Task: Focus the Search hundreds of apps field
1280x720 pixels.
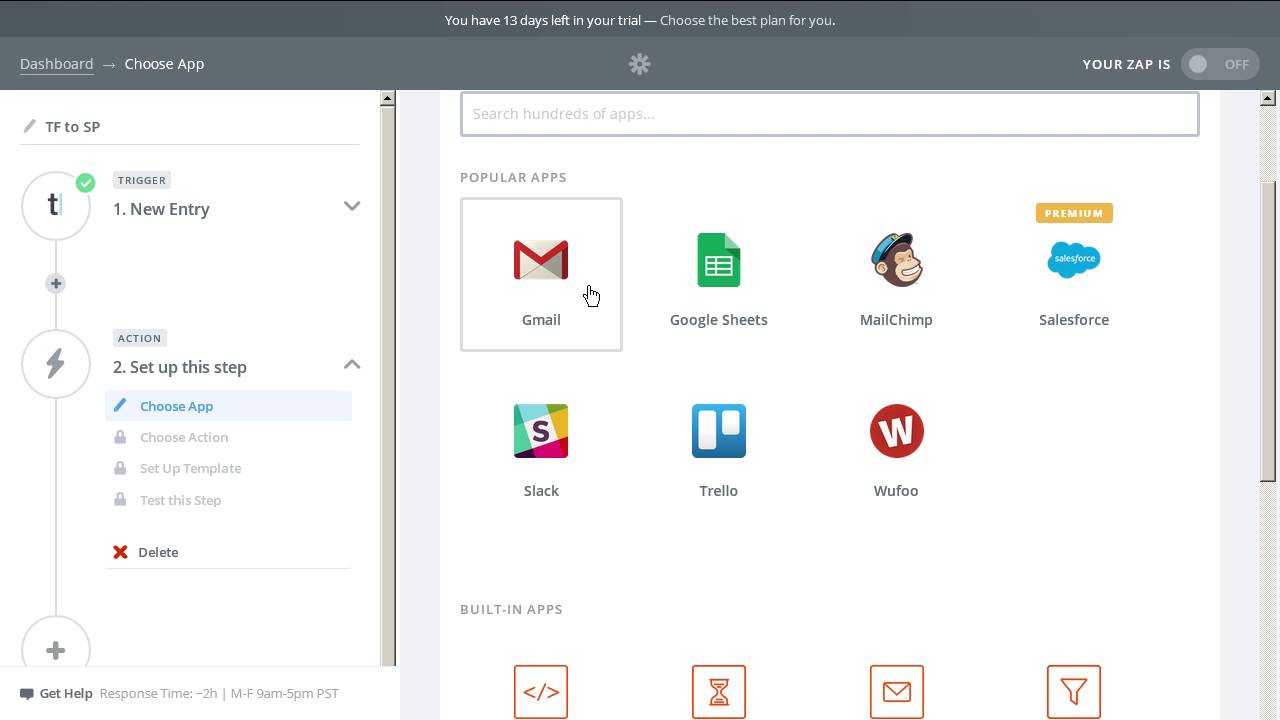Action: click(830, 114)
